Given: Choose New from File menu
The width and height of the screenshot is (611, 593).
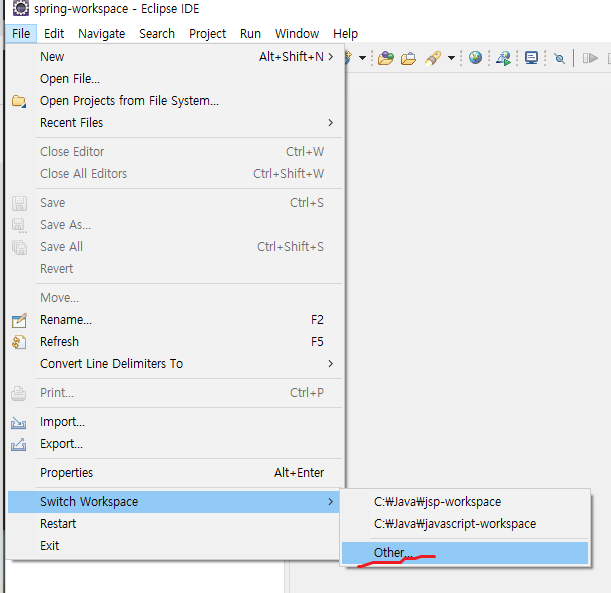Looking at the screenshot, I should click(175, 57).
